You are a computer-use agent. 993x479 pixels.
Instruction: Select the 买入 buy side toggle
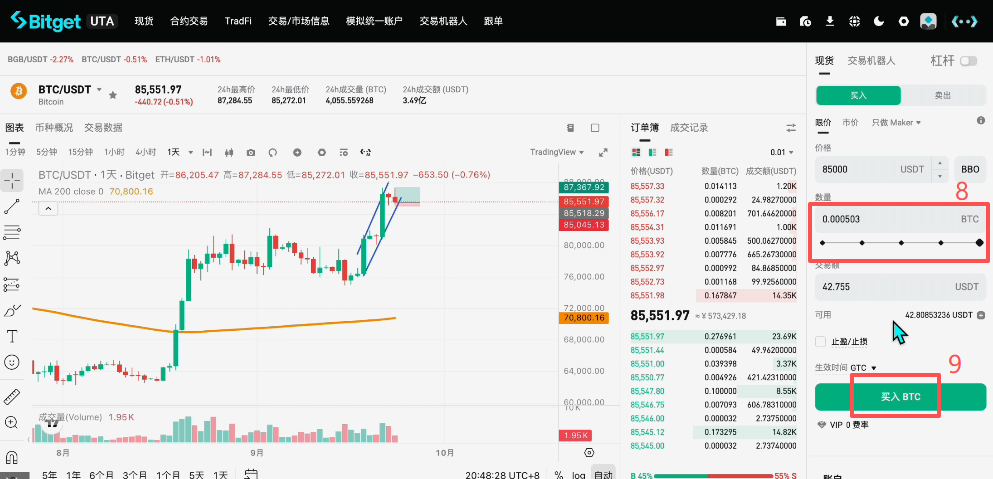858,96
